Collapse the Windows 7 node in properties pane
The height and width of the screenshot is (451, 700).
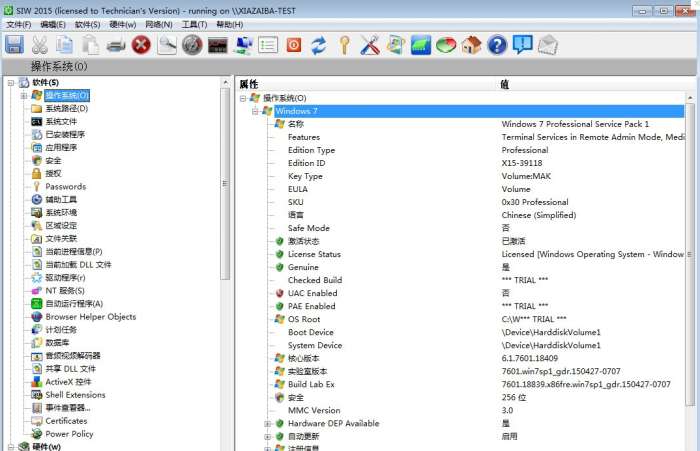[255, 111]
